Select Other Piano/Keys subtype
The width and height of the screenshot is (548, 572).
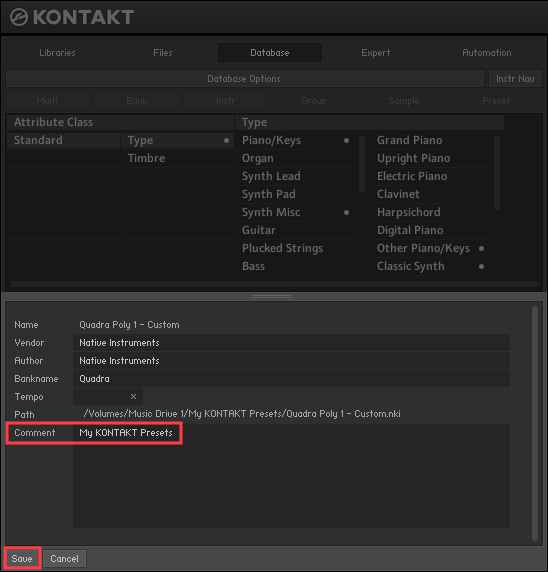click(x=430, y=248)
